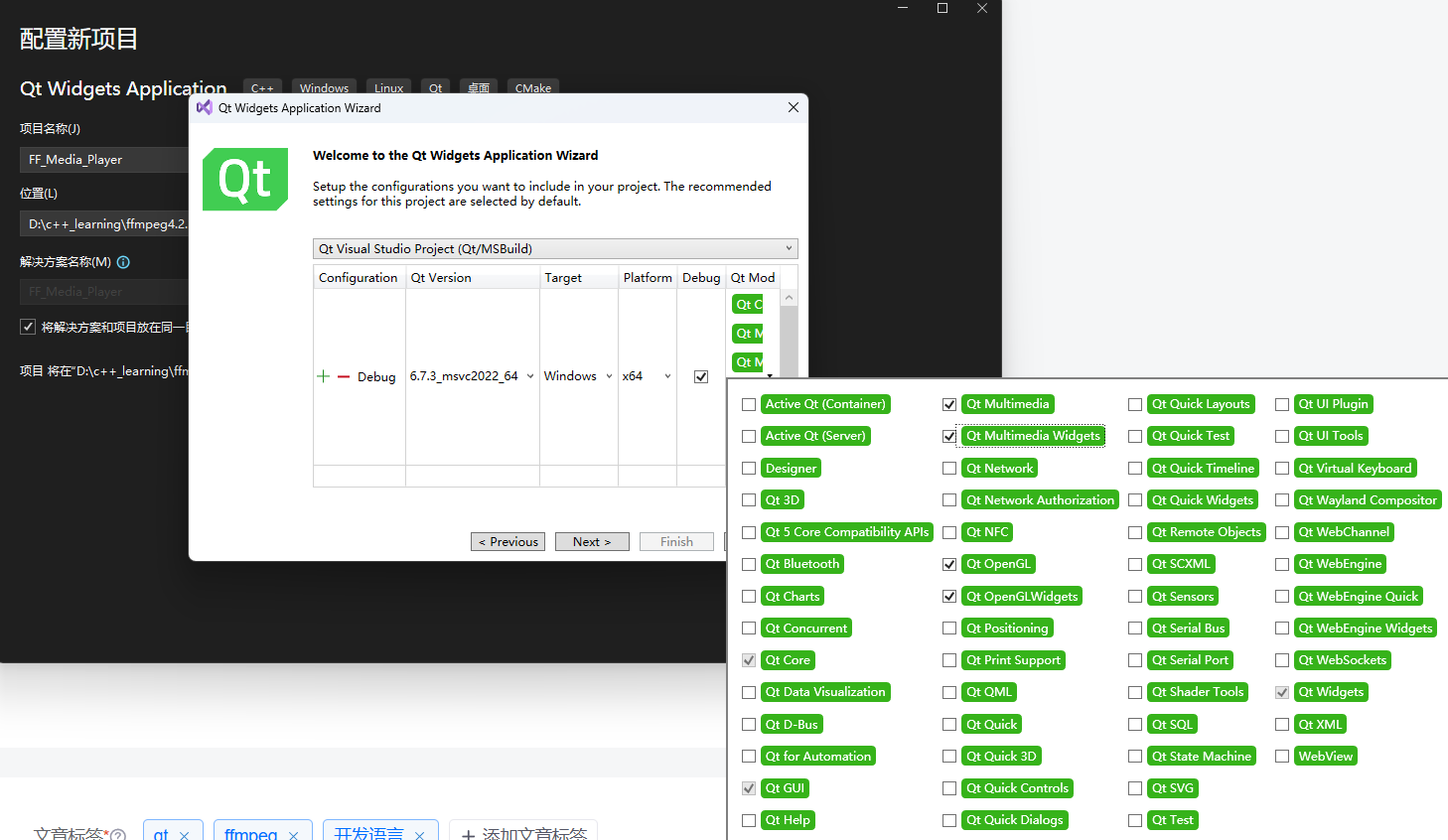Image resolution: width=1448 pixels, height=840 pixels.
Task: Click the Platform column header
Action: pyautogui.click(x=648, y=277)
